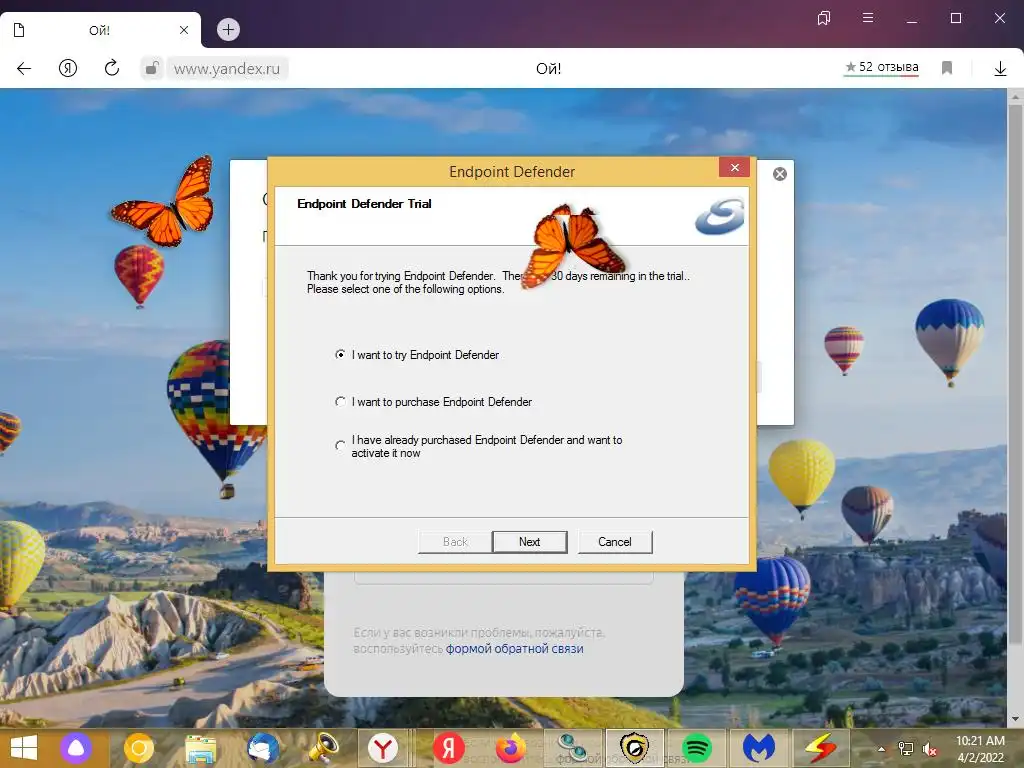
Task: Open a new browser tab
Action: click(x=228, y=29)
